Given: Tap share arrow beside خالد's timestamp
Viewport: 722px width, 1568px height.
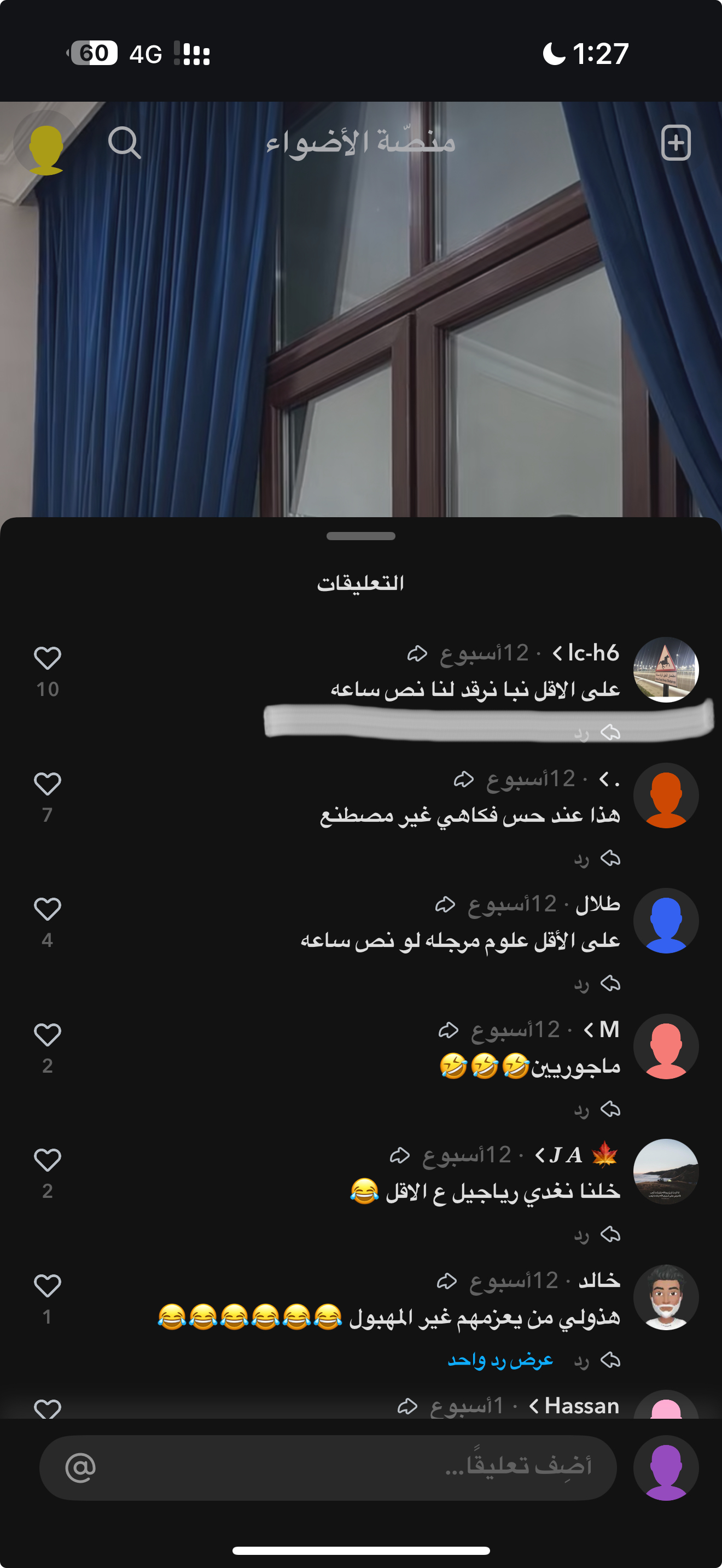Looking at the screenshot, I should (x=447, y=1280).
